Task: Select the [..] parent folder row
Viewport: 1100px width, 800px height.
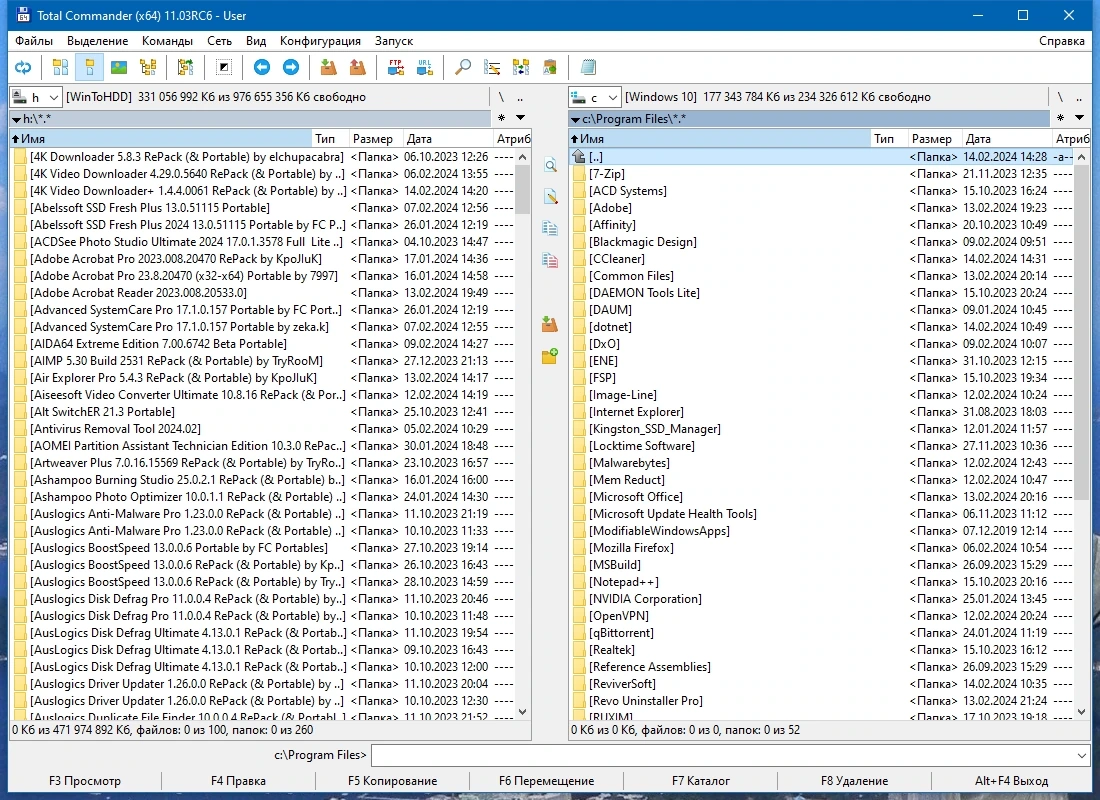Action: pyautogui.click(x=821, y=156)
